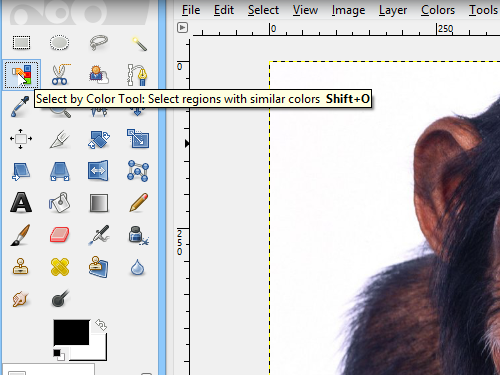Choose the Smudge finger tool
500x375 pixels.
(x=21, y=299)
